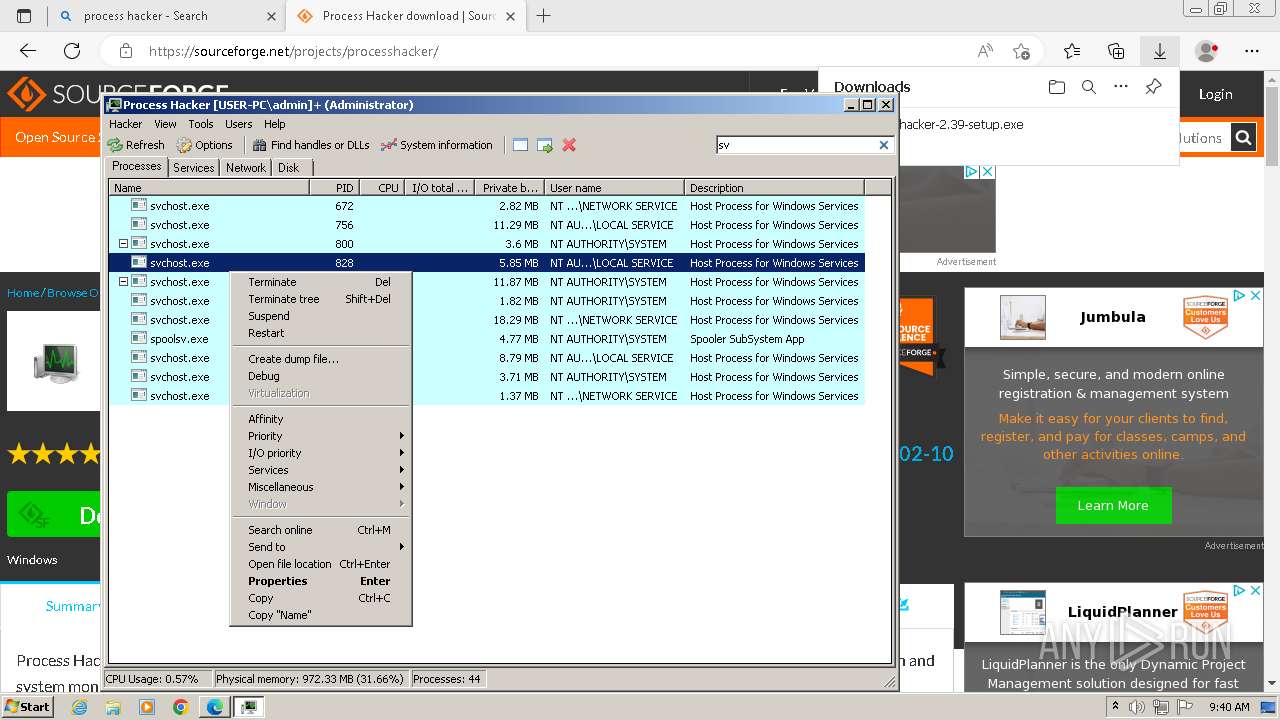Click the SourceForge Login link
Image resolution: width=1280 pixels, height=720 pixels.
(1215, 94)
